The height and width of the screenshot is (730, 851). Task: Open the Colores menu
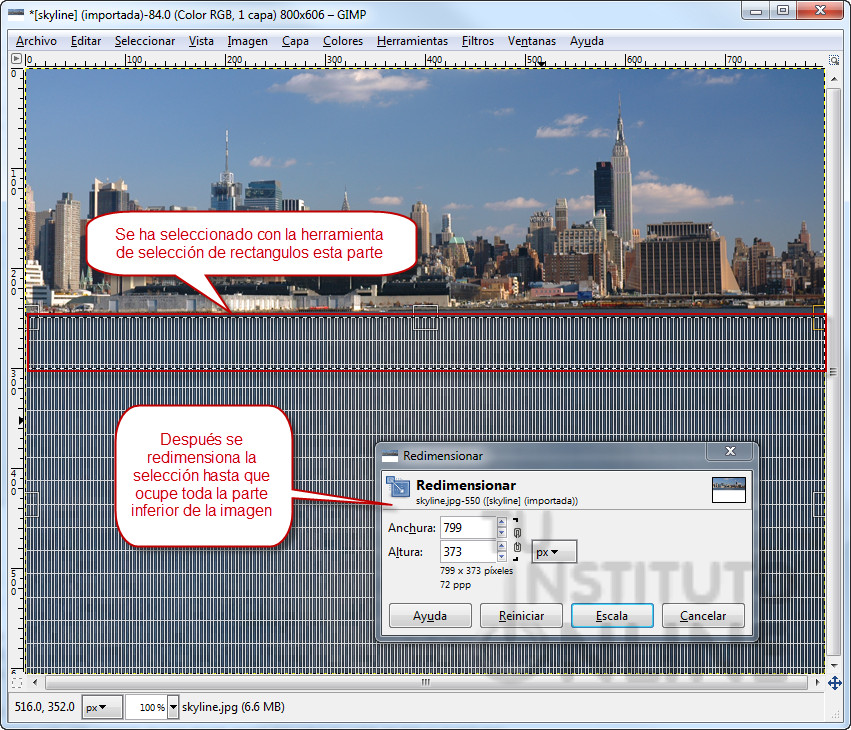click(343, 41)
